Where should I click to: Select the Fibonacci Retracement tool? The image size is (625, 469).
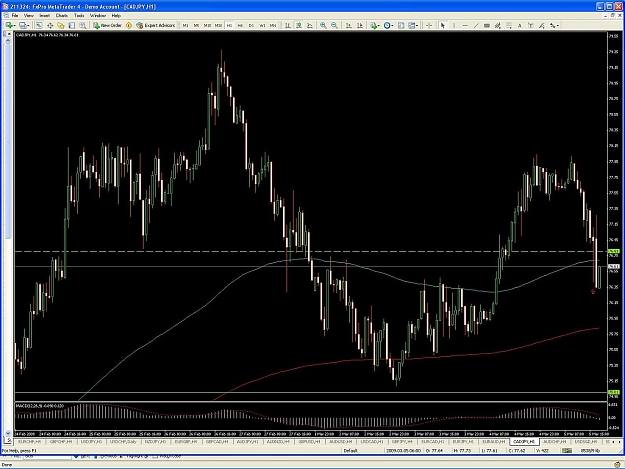[x=509, y=25]
